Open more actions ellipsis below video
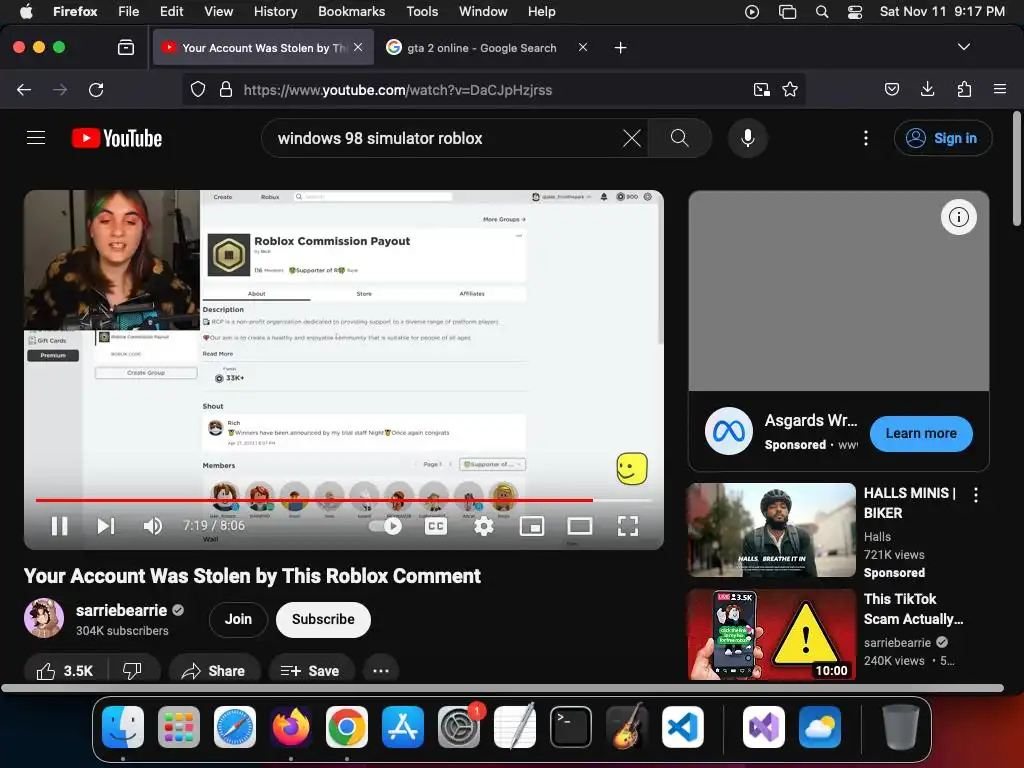1024x768 pixels. coord(381,671)
